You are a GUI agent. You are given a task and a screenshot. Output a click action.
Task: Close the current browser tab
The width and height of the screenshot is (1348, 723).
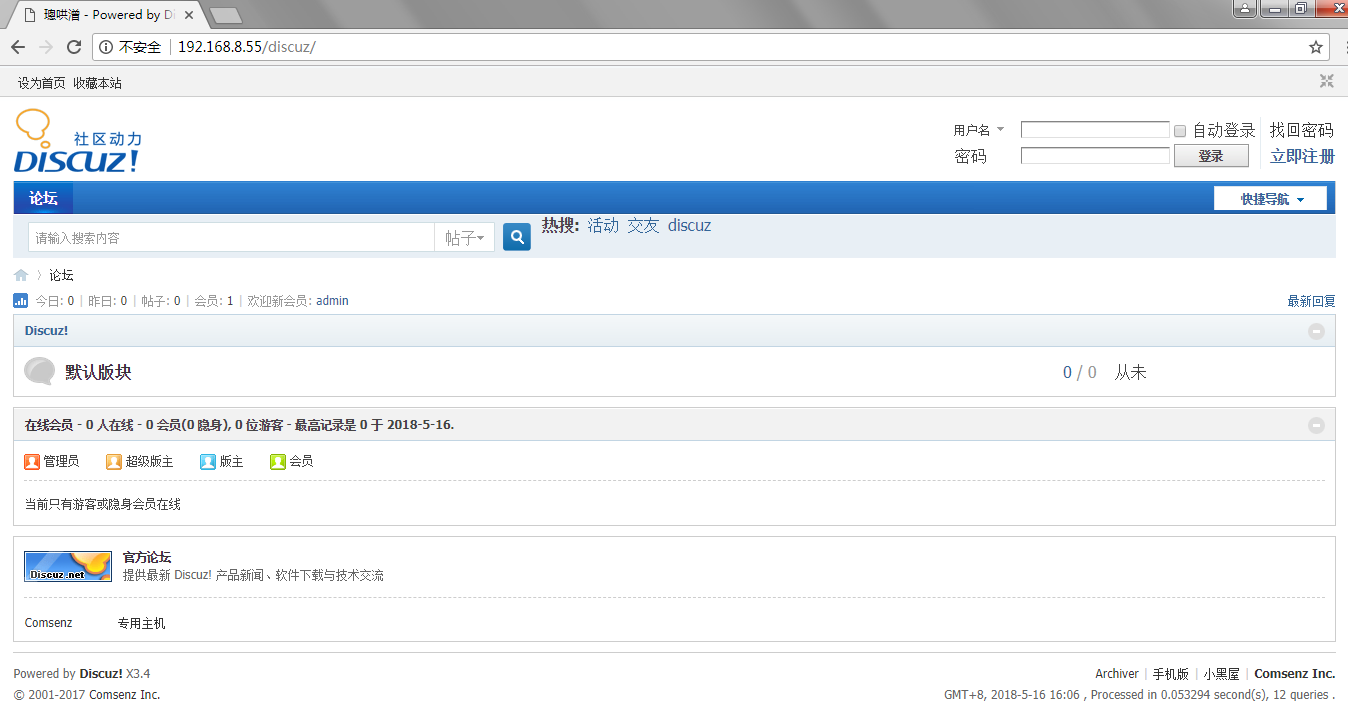tap(189, 15)
